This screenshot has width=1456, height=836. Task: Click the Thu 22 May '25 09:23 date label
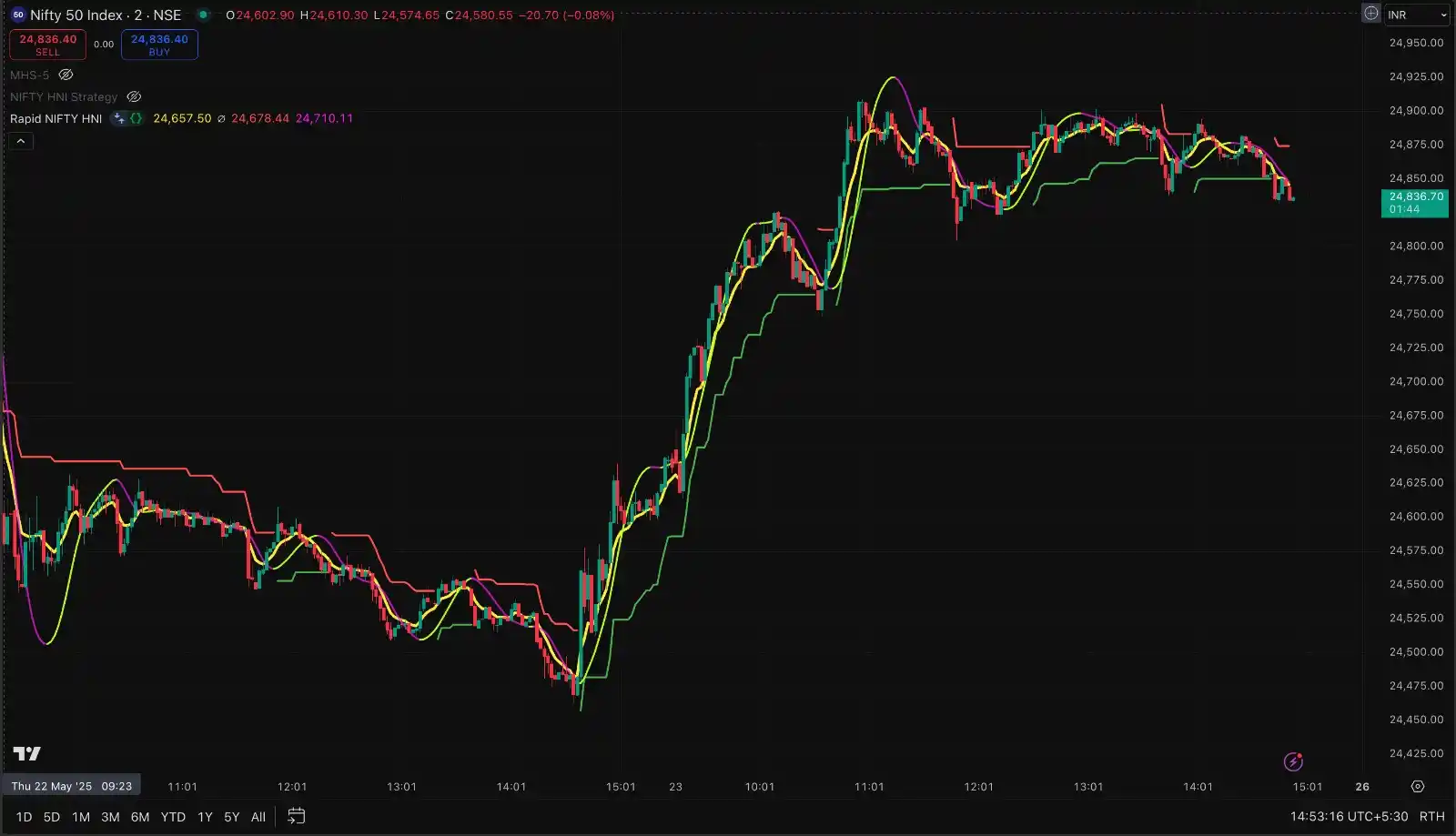coord(72,786)
